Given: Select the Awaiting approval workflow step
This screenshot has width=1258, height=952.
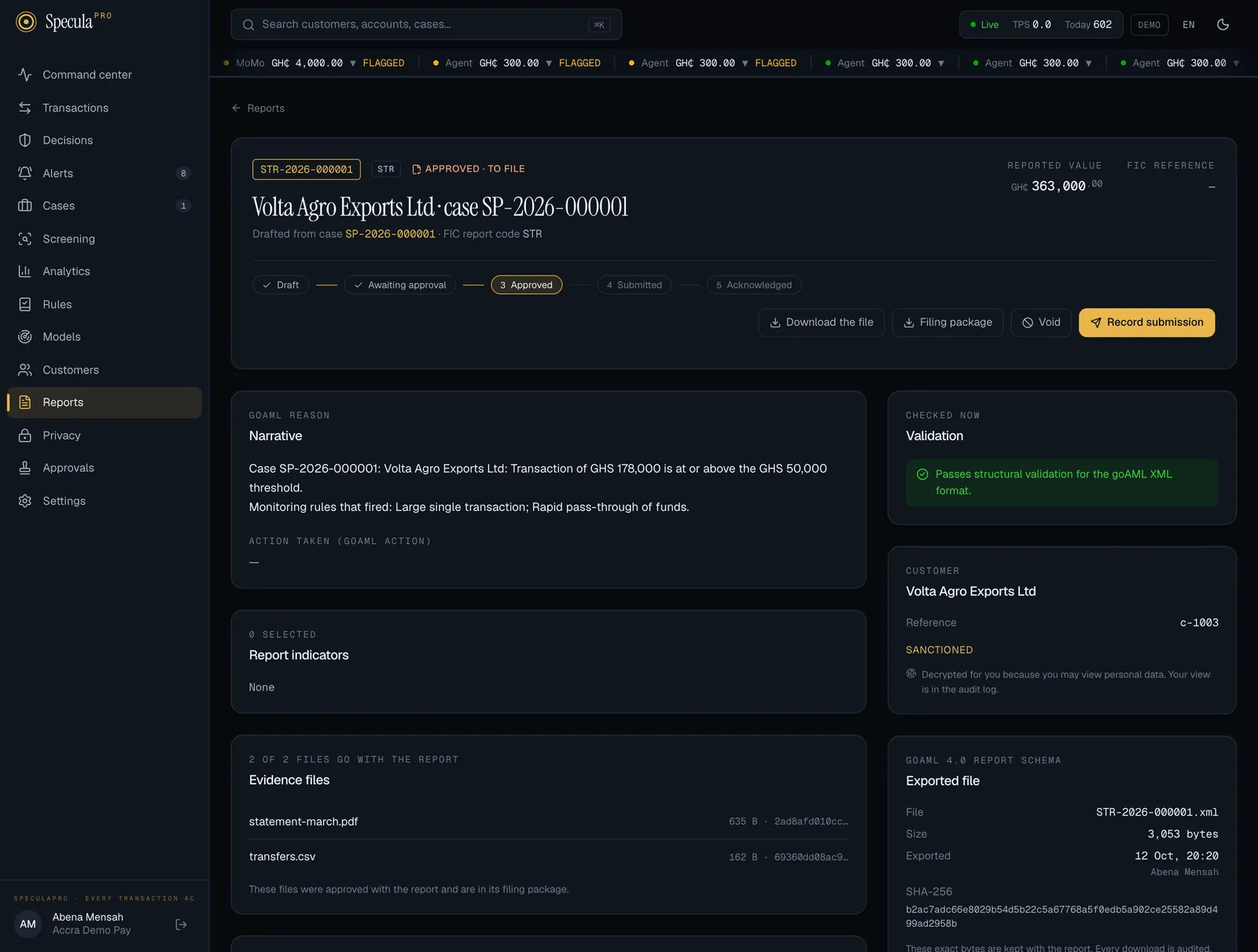Looking at the screenshot, I should point(400,285).
